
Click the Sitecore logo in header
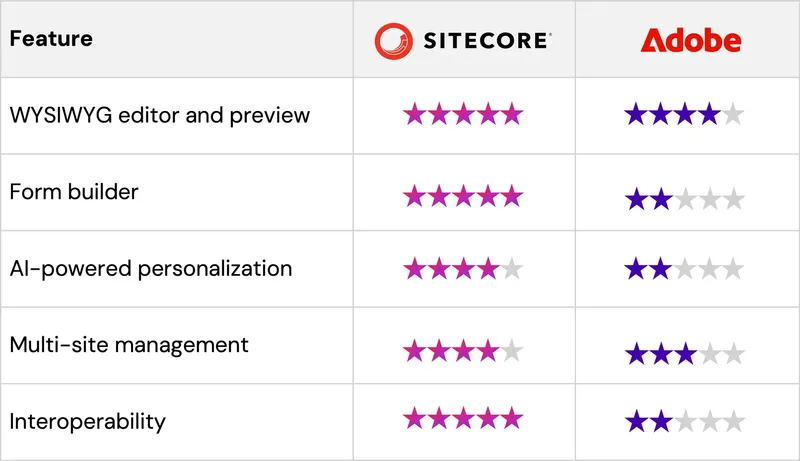463,40
